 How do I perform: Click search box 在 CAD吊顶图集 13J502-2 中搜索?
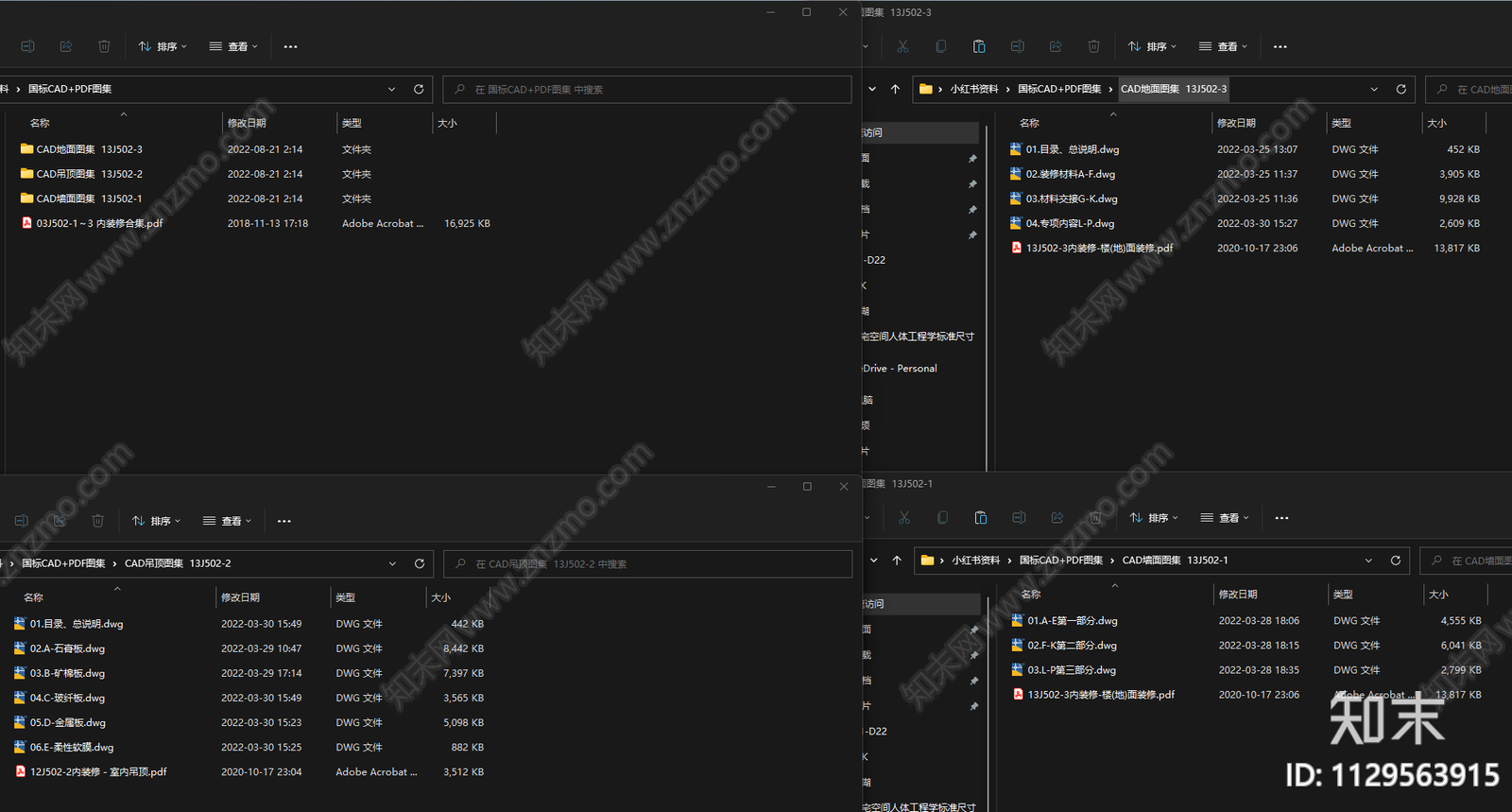(647, 563)
